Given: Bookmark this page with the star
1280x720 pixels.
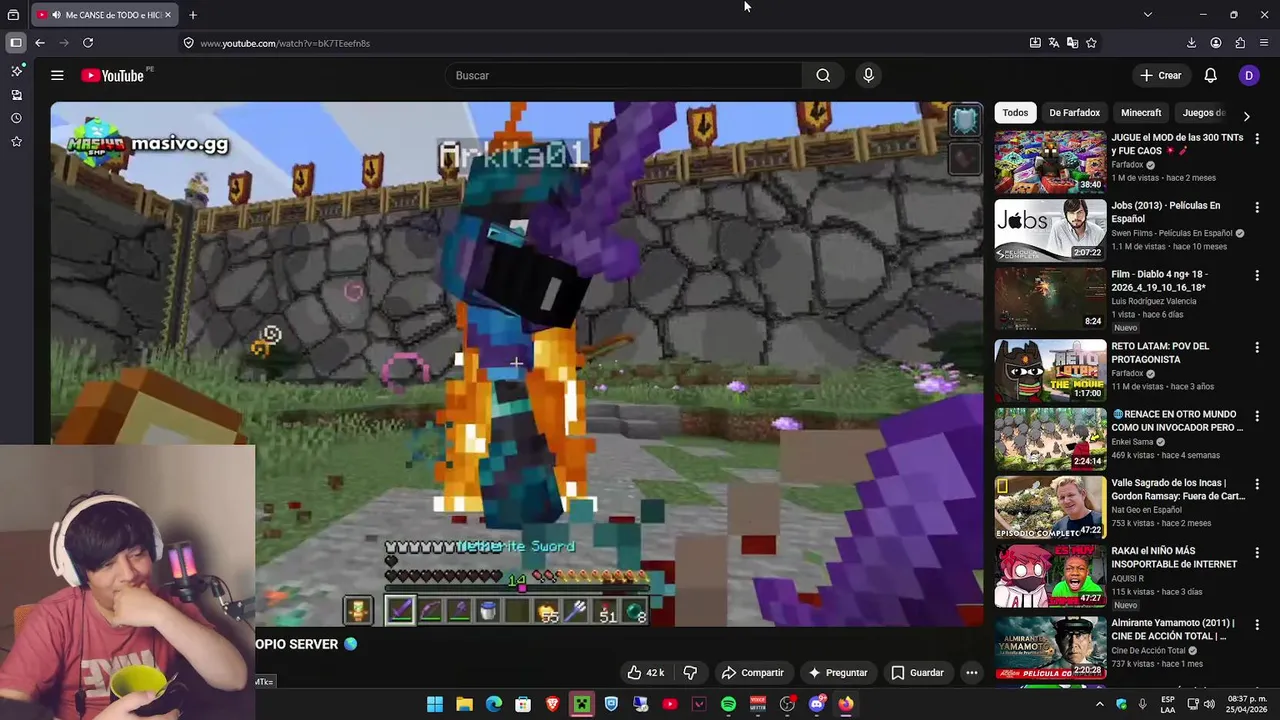Looking at the screenshot, I should tap(1091, 43).
